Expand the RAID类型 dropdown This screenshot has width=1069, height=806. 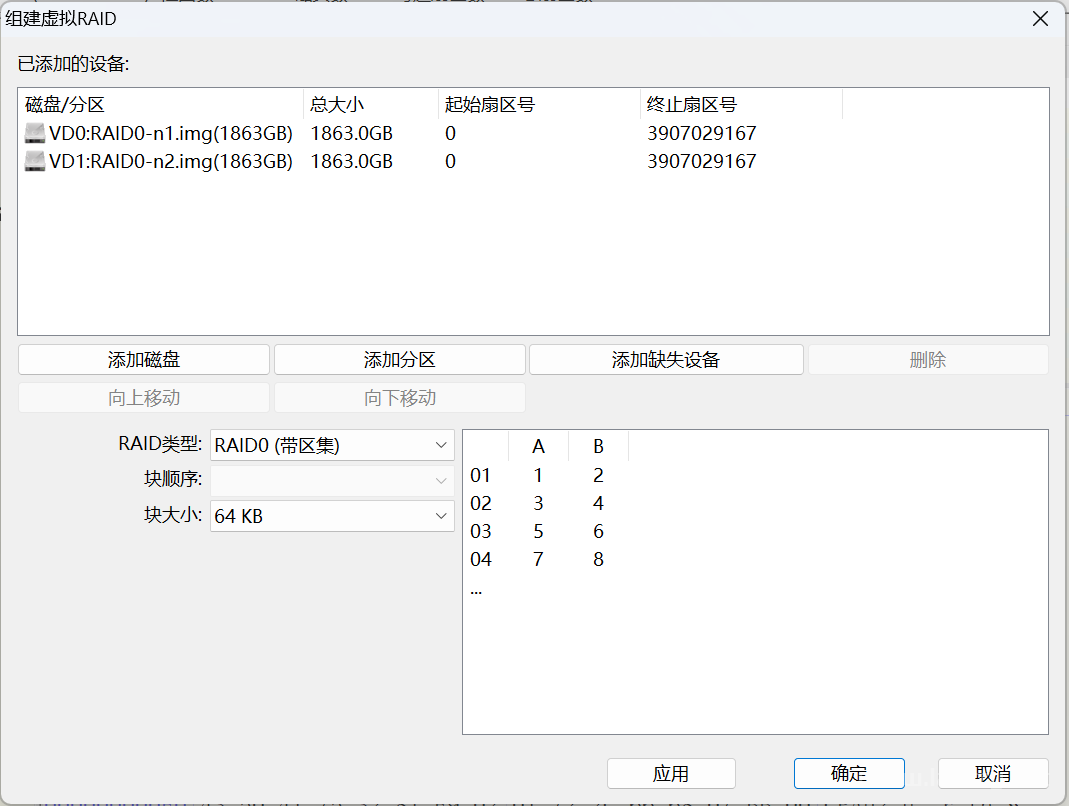coord(332,445)
